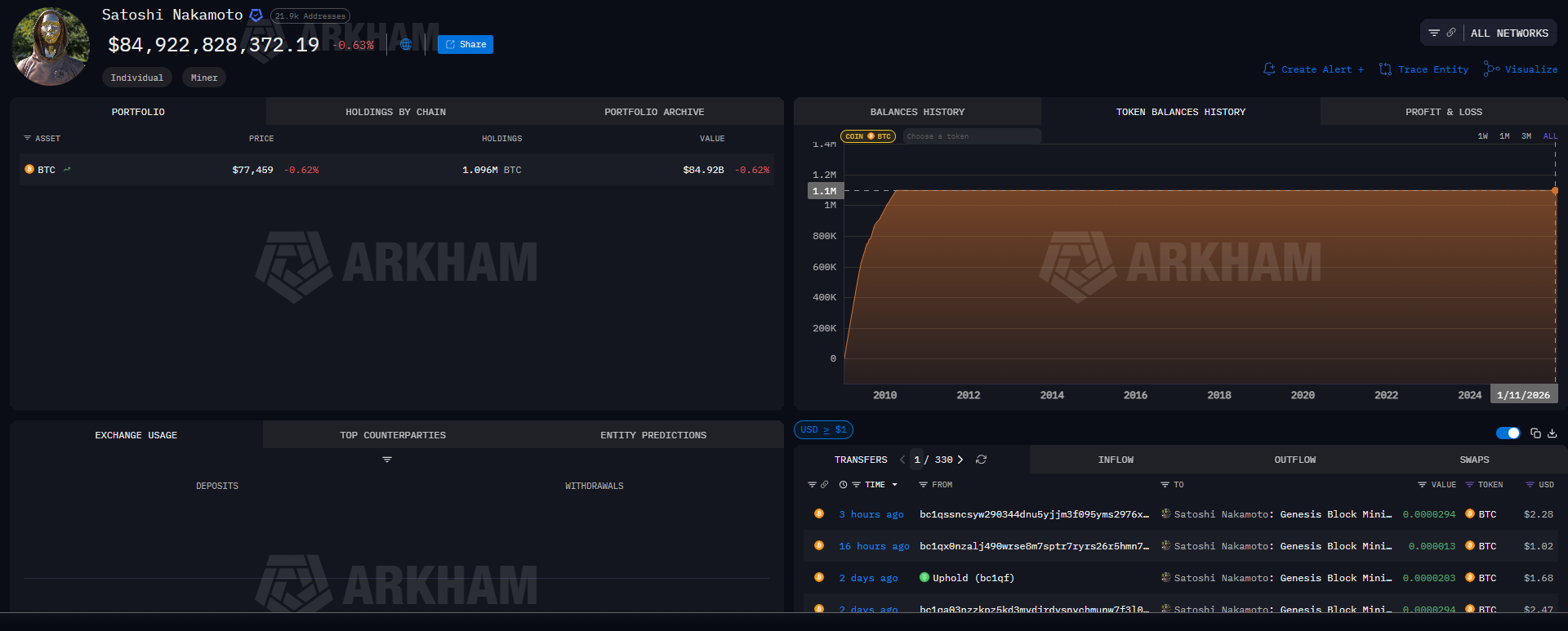This screenshot has width=1568, height=631.
Task: Create an alert for this entity
Action: point(1313,69)
